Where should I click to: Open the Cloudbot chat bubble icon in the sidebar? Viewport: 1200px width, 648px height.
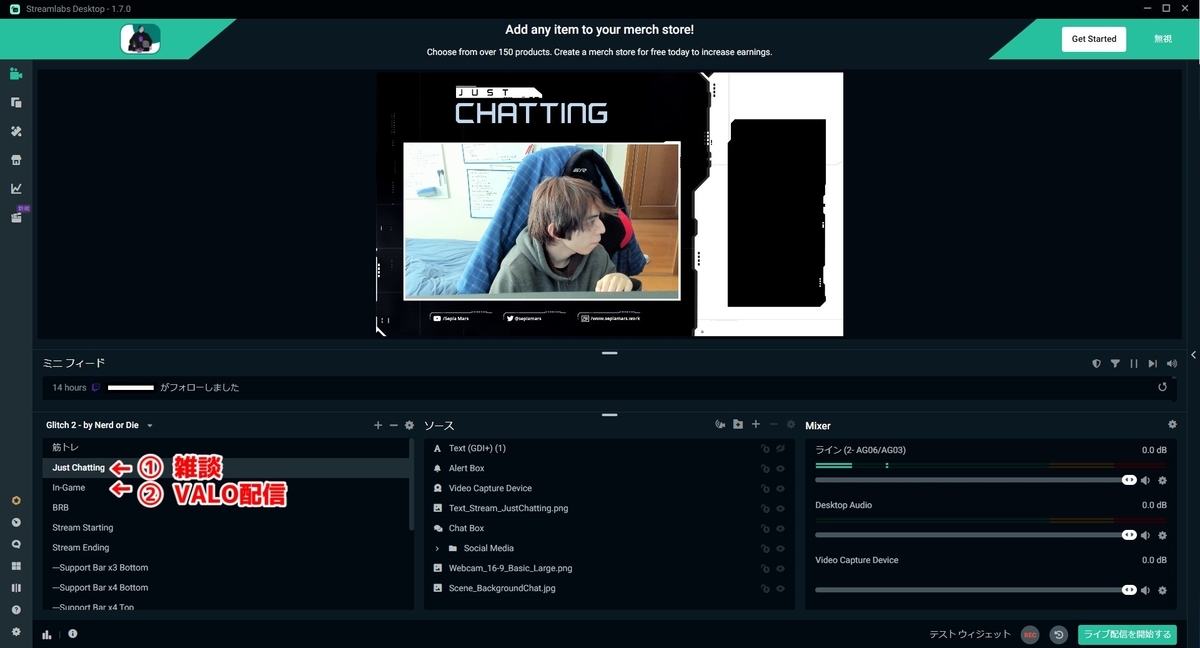pyautogui.click(x=16, y=544)
